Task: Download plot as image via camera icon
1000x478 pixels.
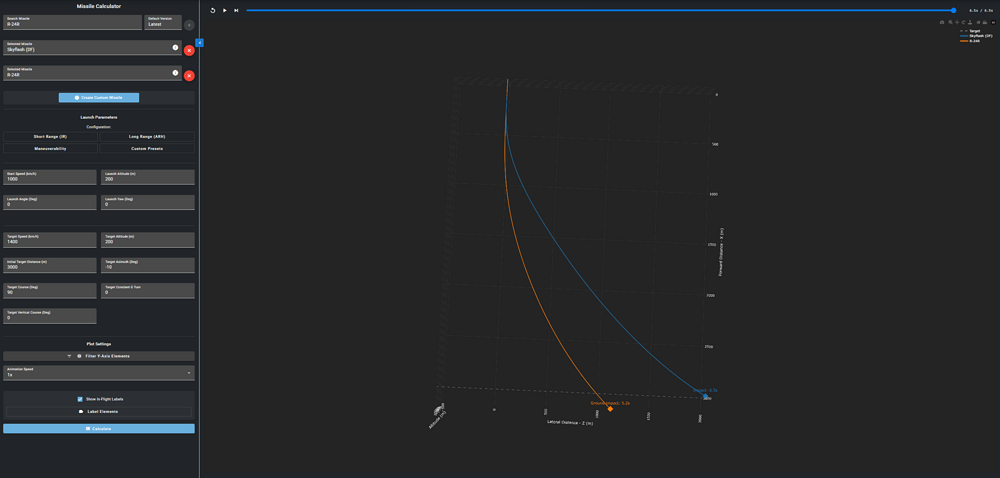Action: [x=942, y=22]
